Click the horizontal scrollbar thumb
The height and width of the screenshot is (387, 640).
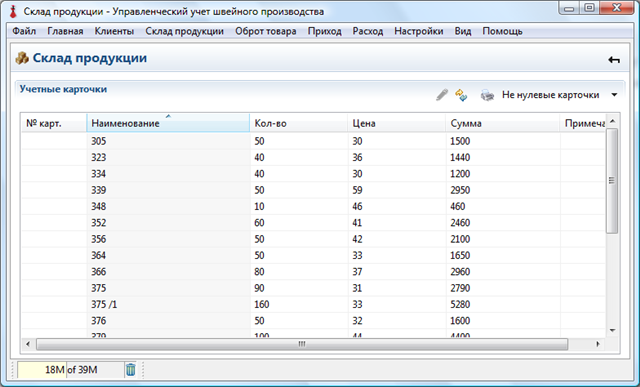[x=302, y=344]
